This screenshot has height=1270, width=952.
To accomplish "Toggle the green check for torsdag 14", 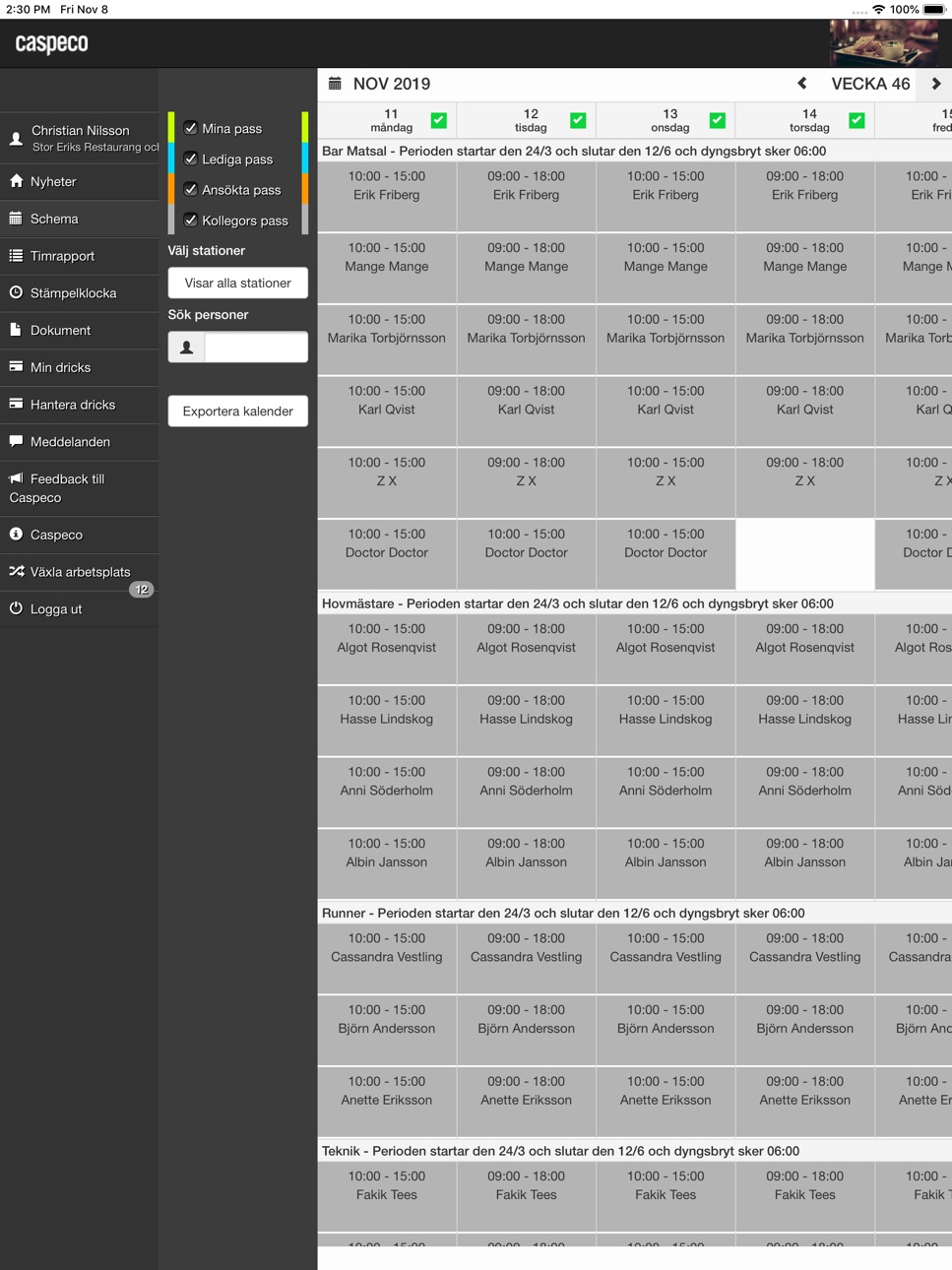I will (x=857, y=120).
